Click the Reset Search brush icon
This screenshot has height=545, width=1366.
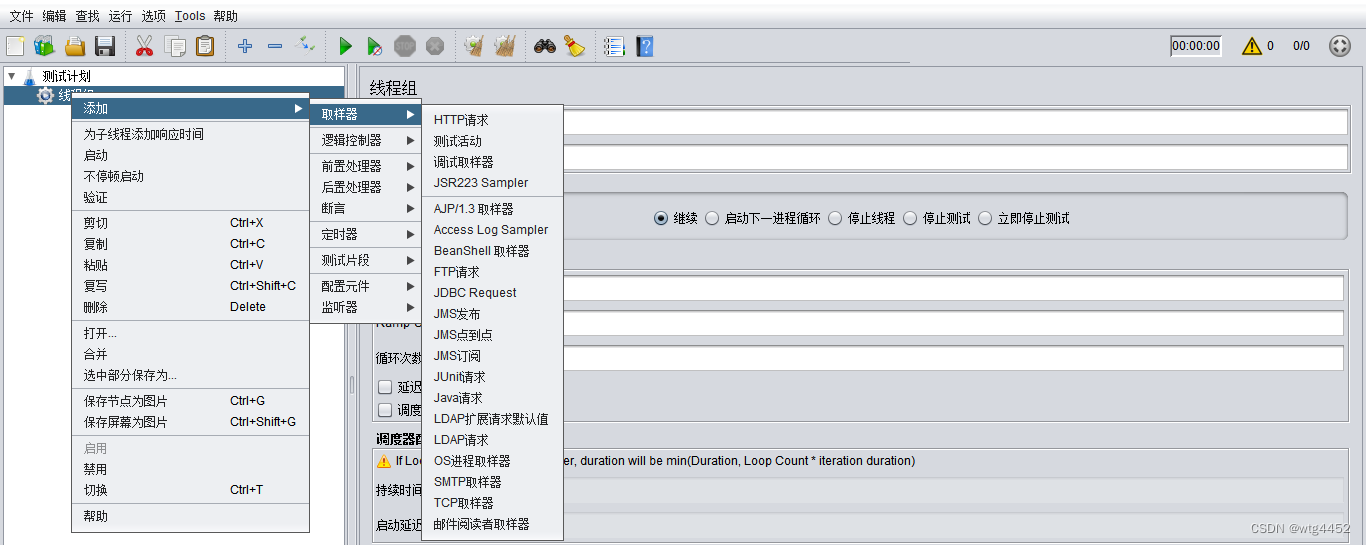tap(574, 46)
